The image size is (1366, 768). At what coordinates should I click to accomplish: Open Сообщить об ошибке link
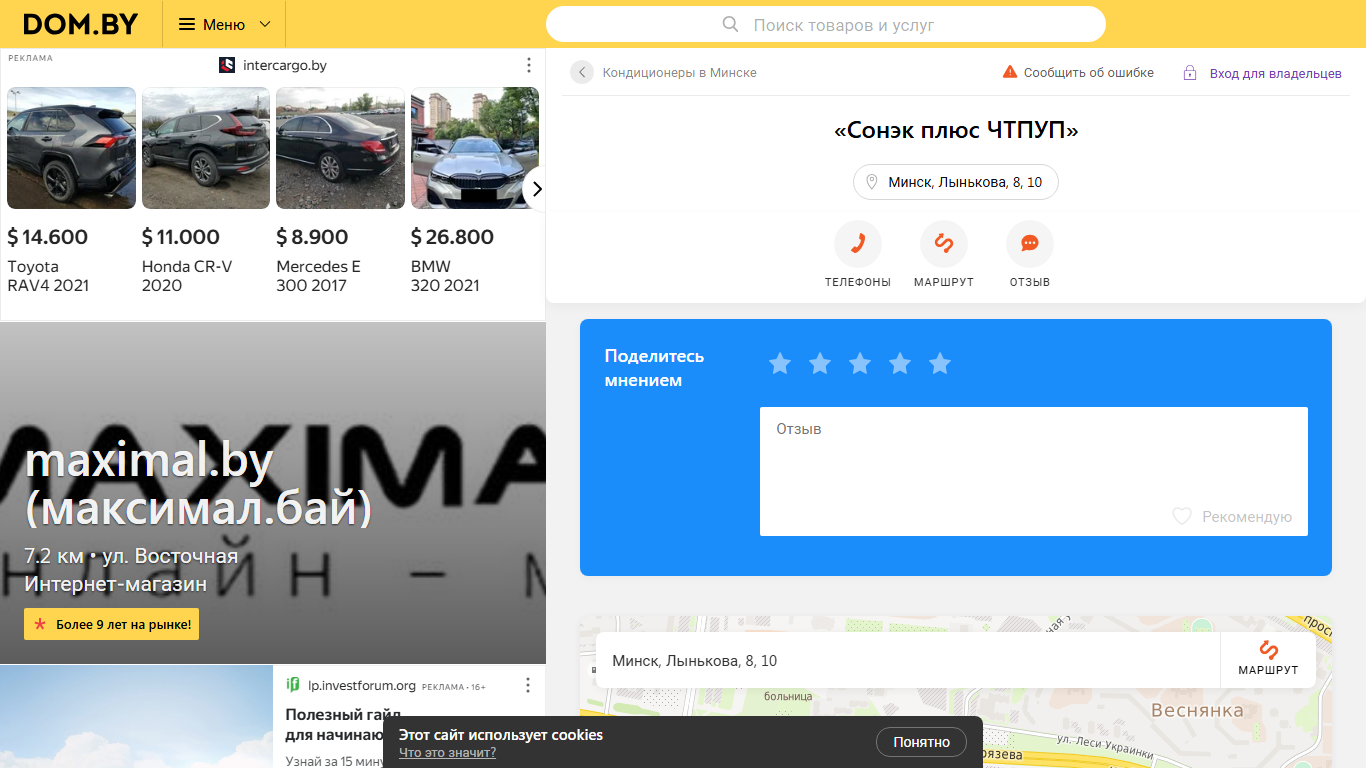point(1088,73)
